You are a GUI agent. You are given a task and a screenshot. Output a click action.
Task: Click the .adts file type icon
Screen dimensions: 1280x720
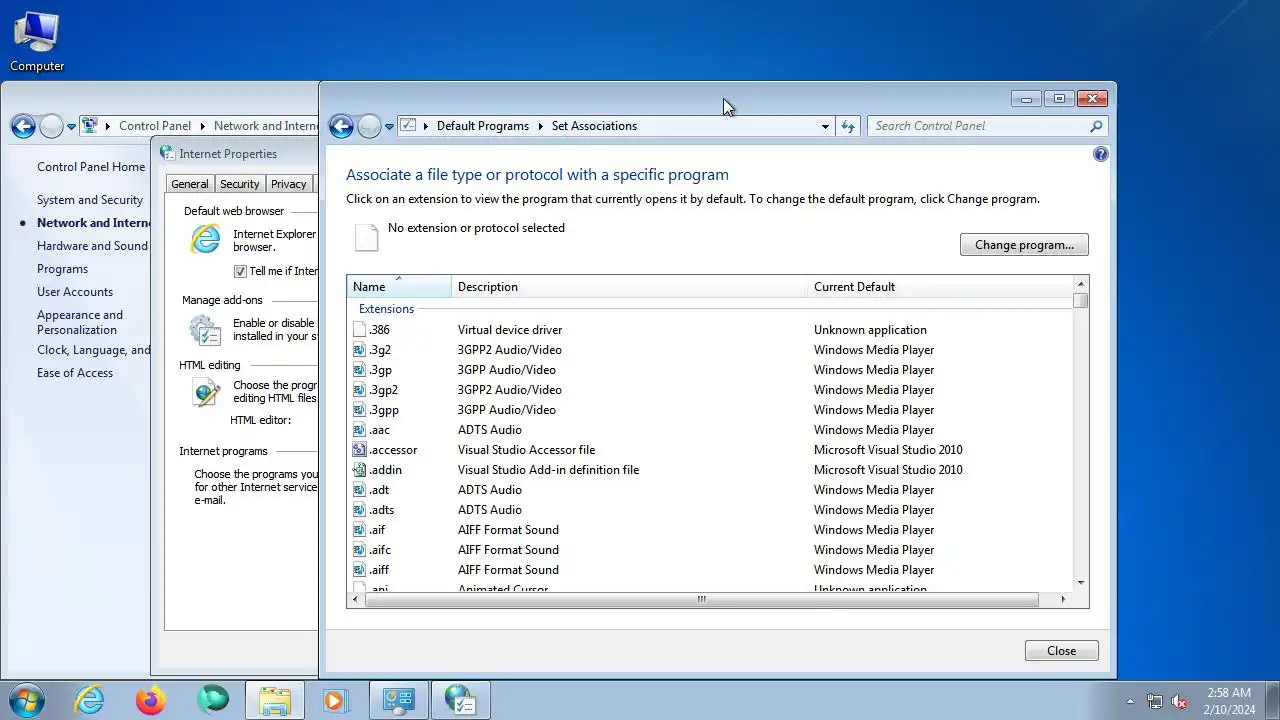point(359,510)
